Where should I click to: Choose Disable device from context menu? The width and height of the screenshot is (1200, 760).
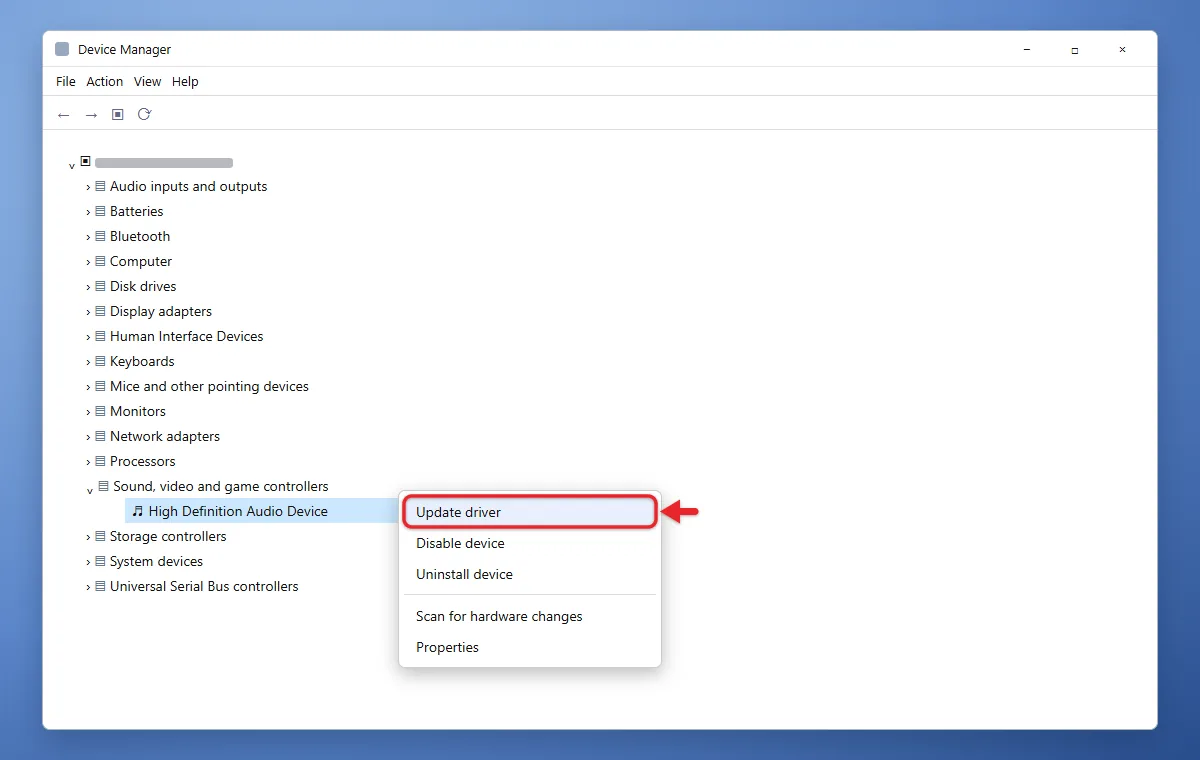click(530, 543)
